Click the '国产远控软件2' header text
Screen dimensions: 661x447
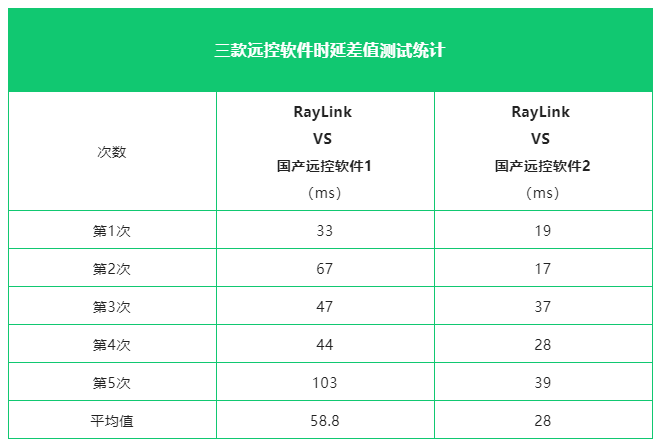pyautogui.click(x=542, y=166)
